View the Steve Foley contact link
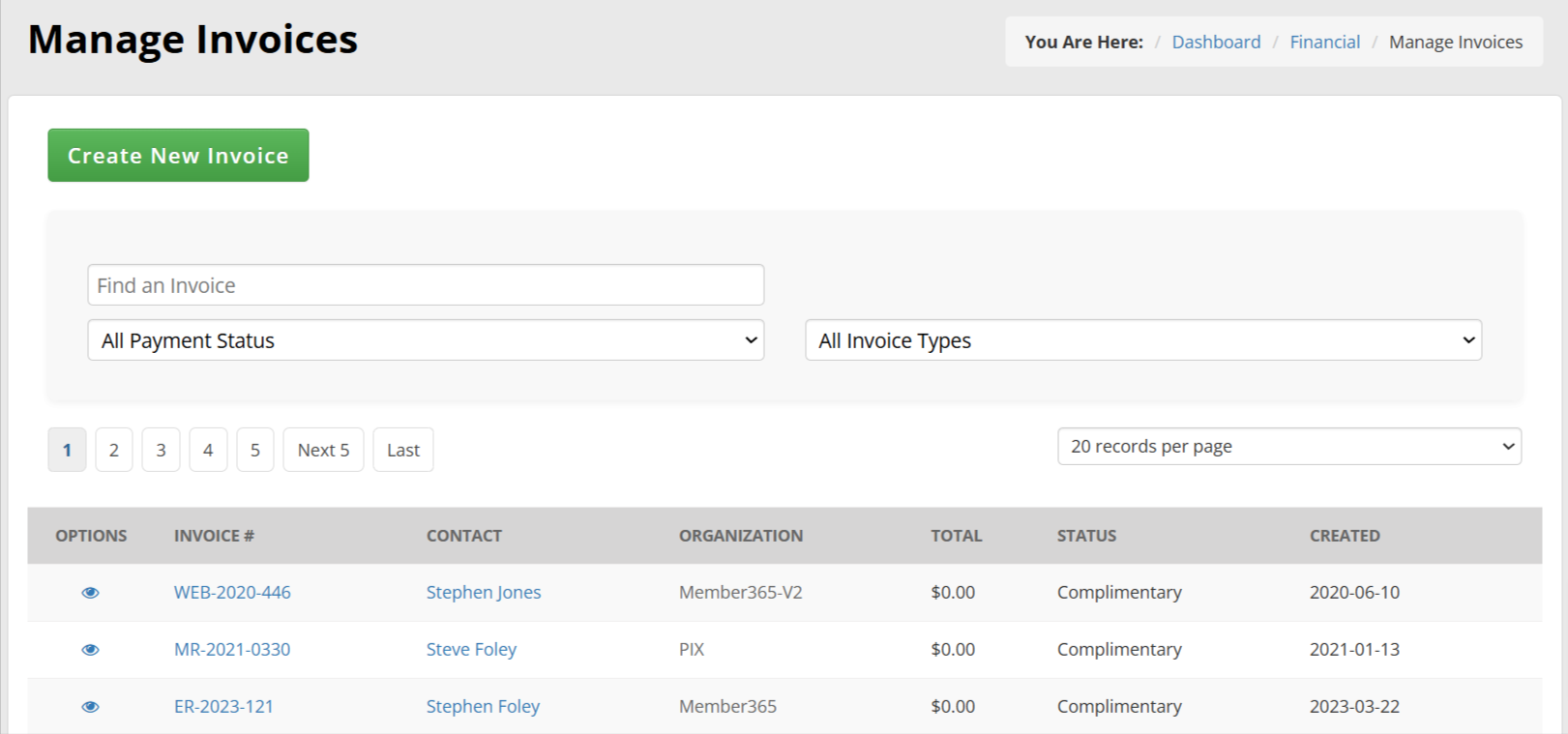This screenshot has width=1568, height=734. point(471,650)
